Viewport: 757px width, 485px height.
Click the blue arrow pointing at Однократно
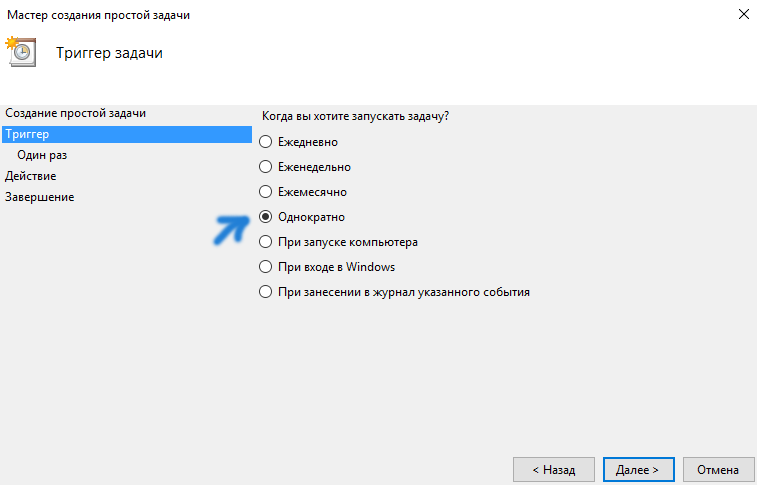[231, 230]
